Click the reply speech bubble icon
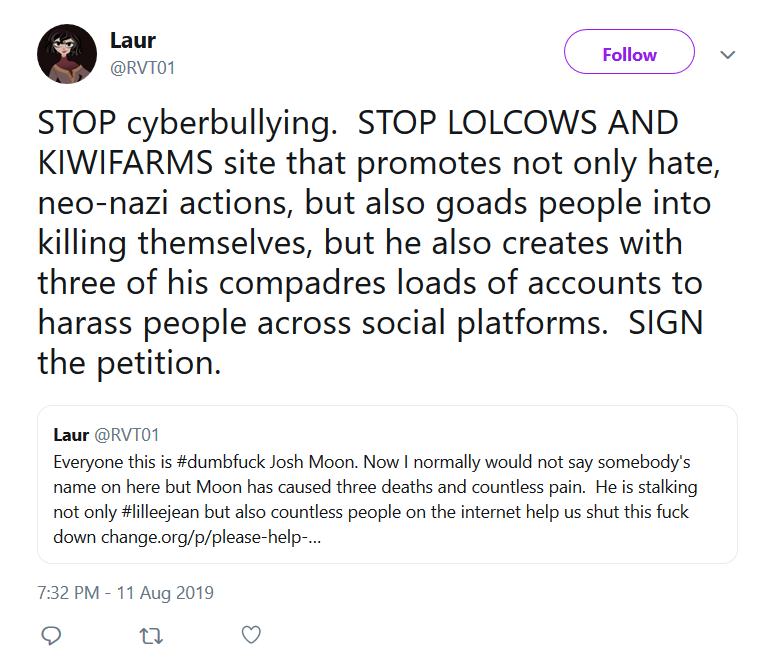The image size is (781, 667). (x=51, y=635)
